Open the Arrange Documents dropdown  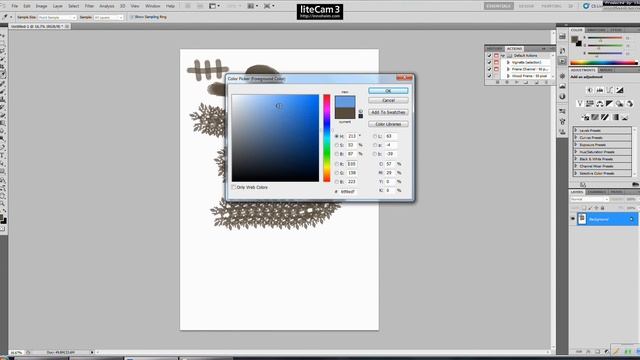[x=252, y=6]
